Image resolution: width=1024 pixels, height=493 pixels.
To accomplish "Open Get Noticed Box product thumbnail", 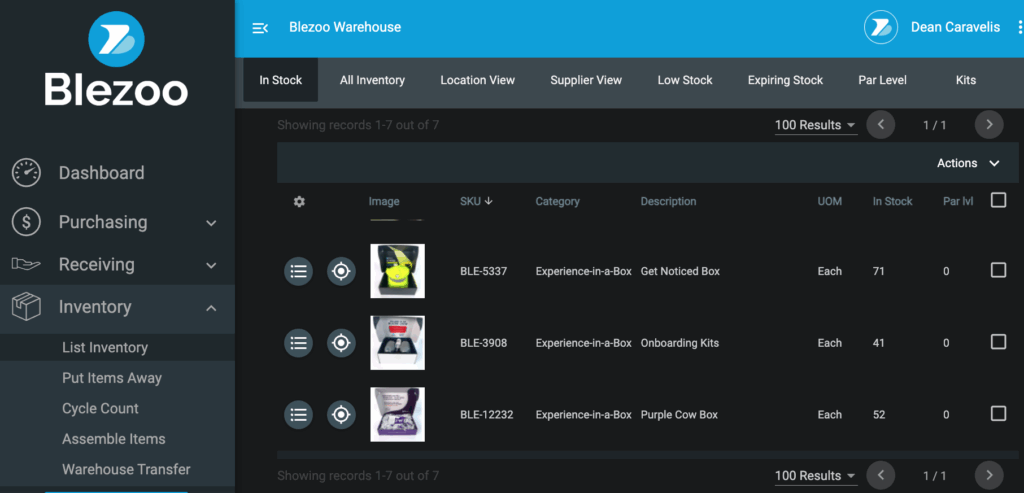I will point(397,271).
